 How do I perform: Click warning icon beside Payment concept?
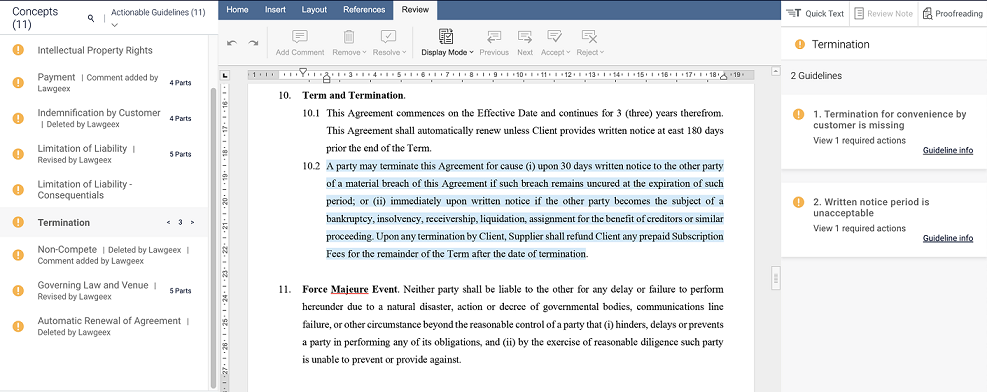tap(18, 82)
